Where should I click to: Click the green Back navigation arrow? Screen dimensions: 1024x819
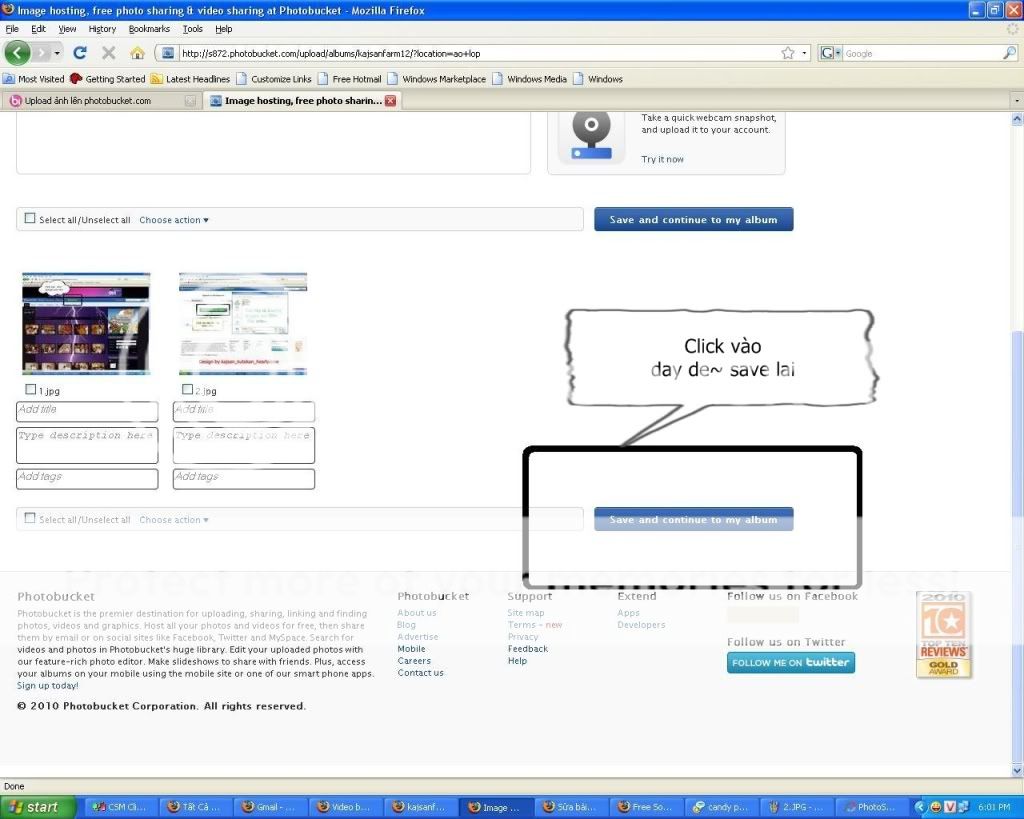[x=18, y=53]
